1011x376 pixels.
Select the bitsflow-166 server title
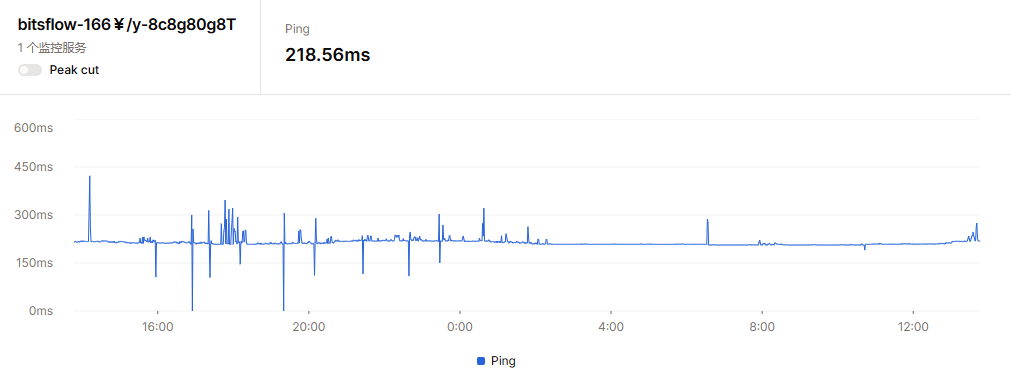pyautogui.click(x=127, y=25)
